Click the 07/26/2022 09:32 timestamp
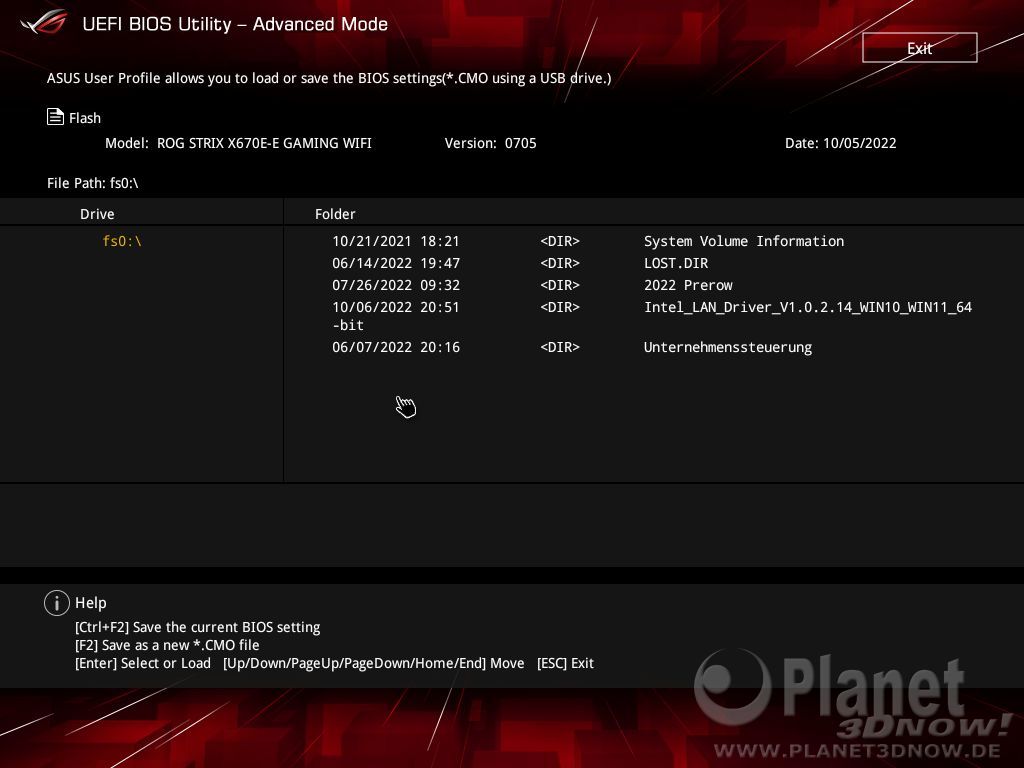 coord(396,285)
